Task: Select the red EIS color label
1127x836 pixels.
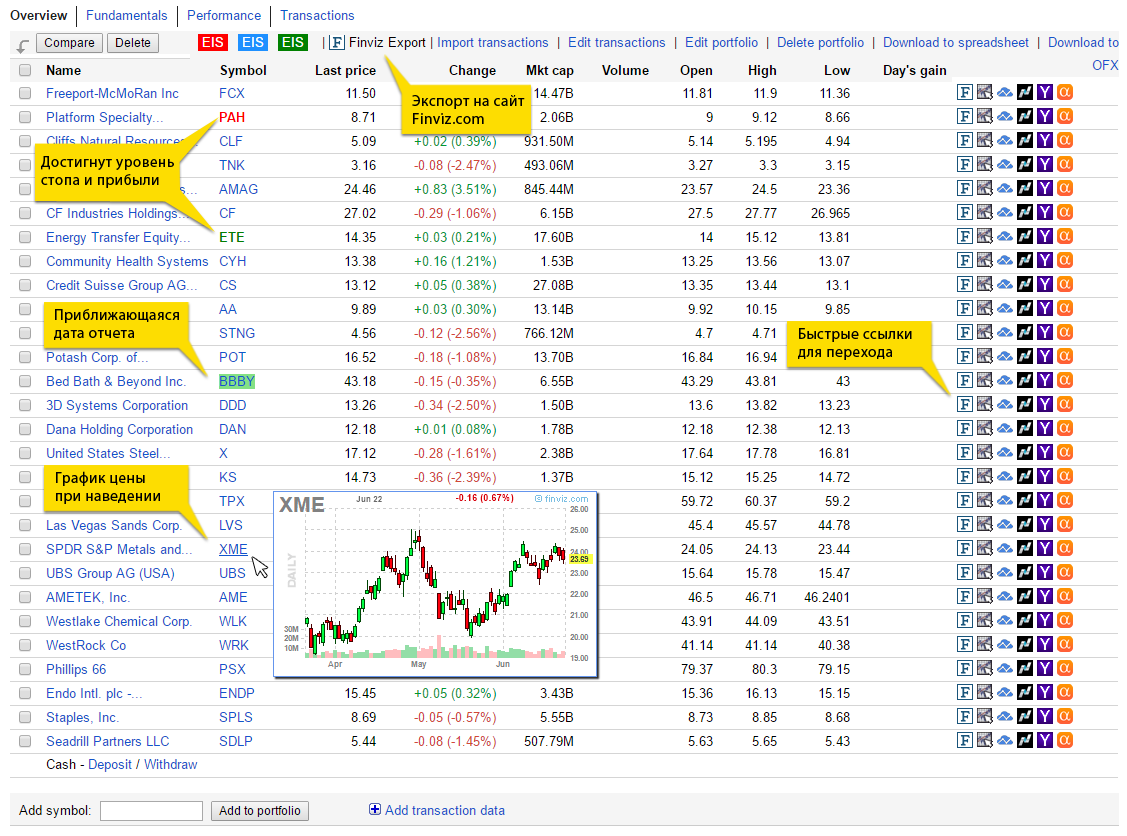Action: coord(212,42)
